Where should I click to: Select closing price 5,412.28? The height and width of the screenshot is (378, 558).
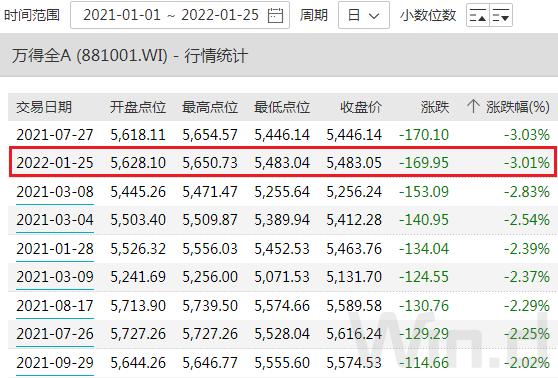point(354,220)
